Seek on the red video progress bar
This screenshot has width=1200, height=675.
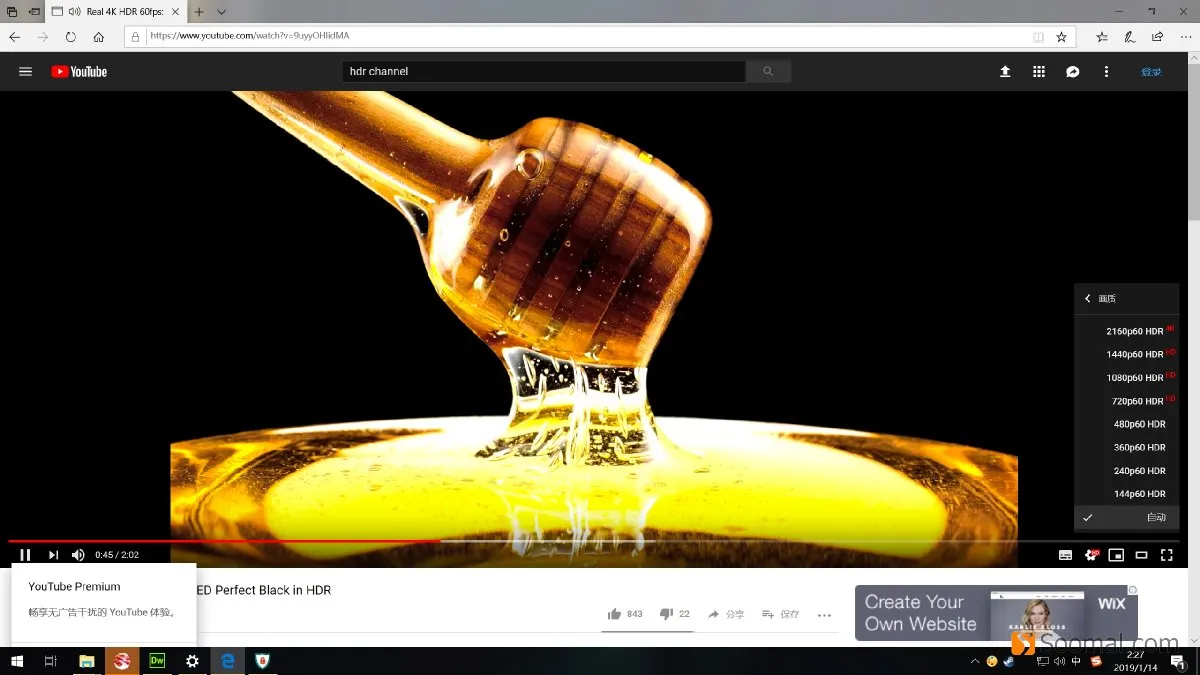pos(224,541)
